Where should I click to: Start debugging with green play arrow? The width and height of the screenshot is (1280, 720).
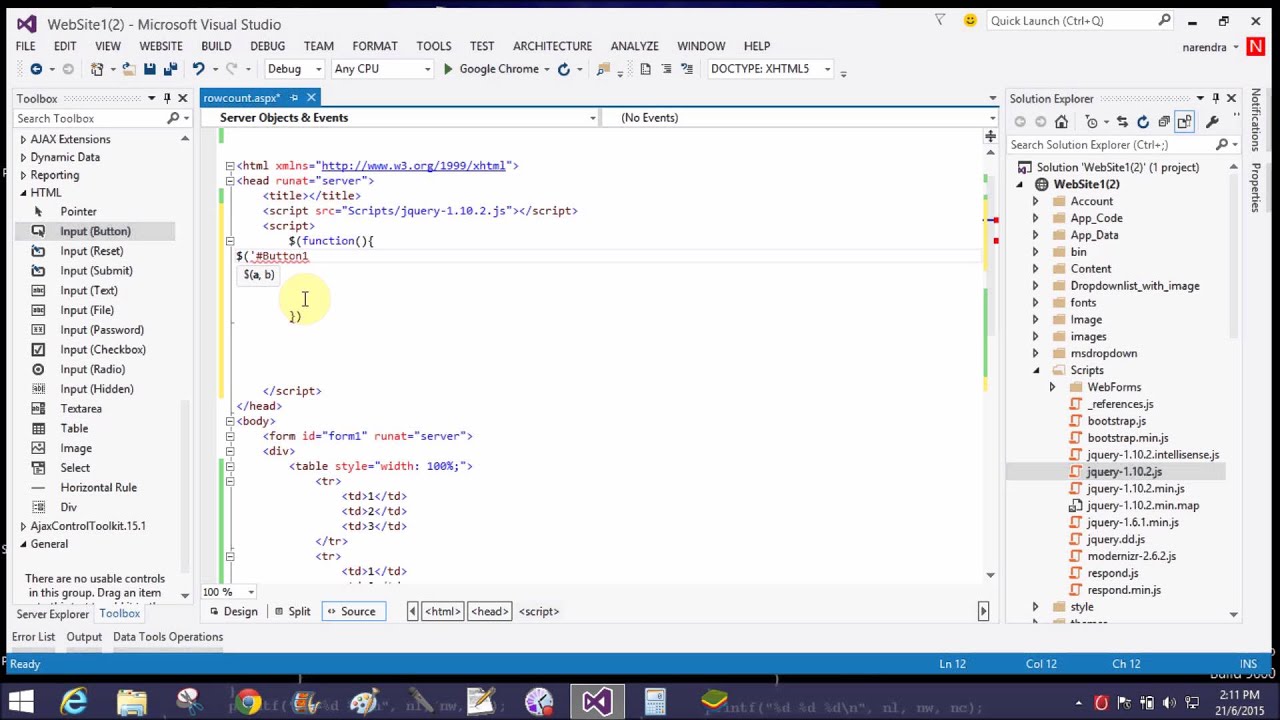448,69
